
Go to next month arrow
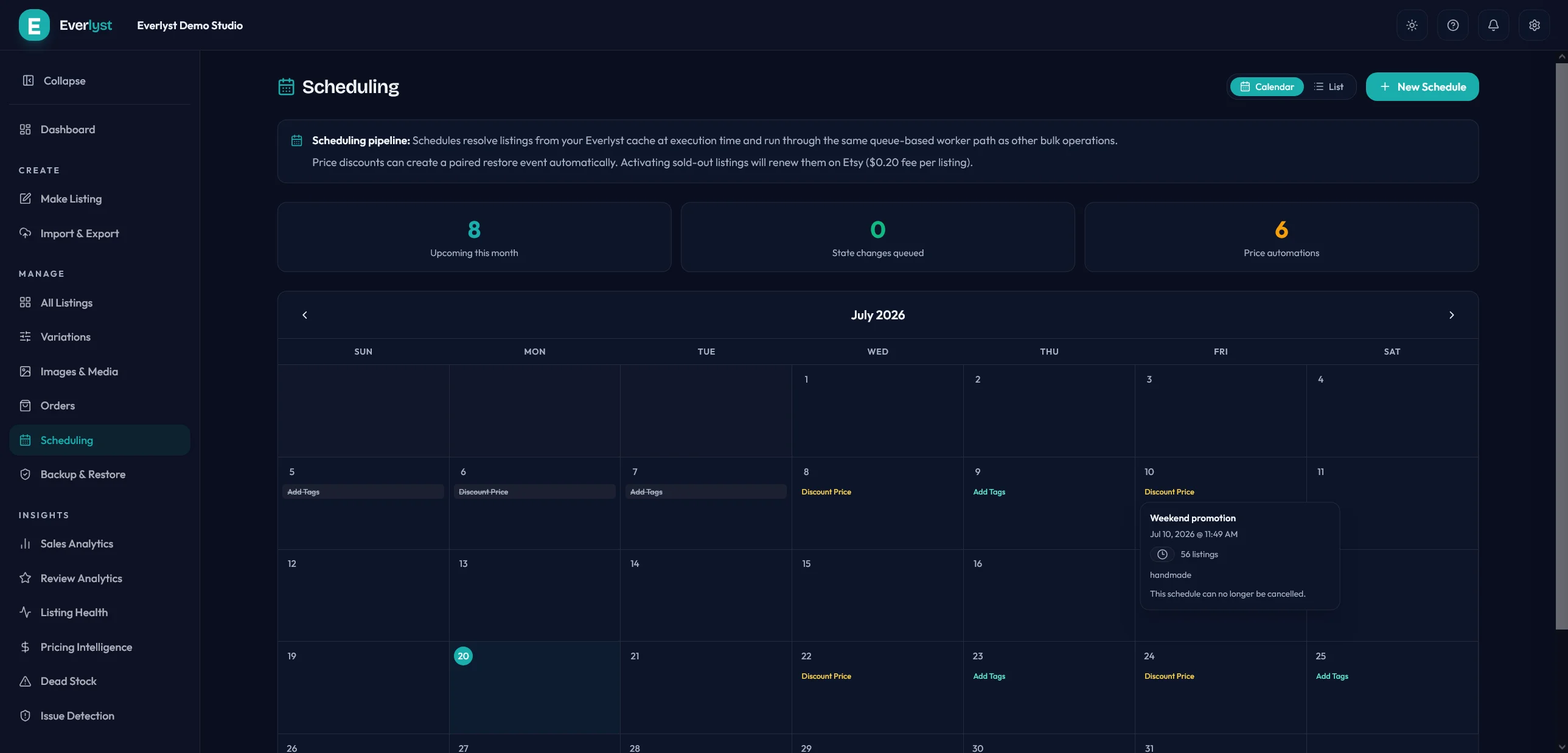click(1451, 314)
